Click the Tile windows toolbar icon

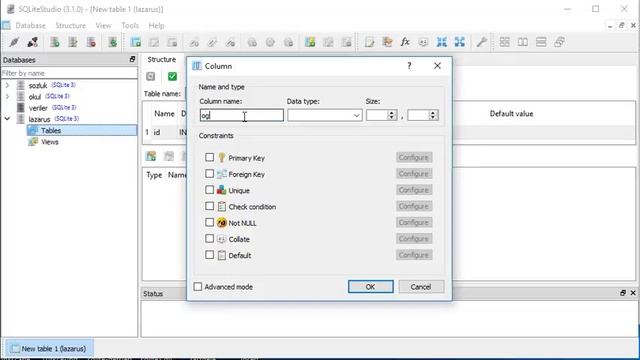pyautogui.click(x=504, y=42)
